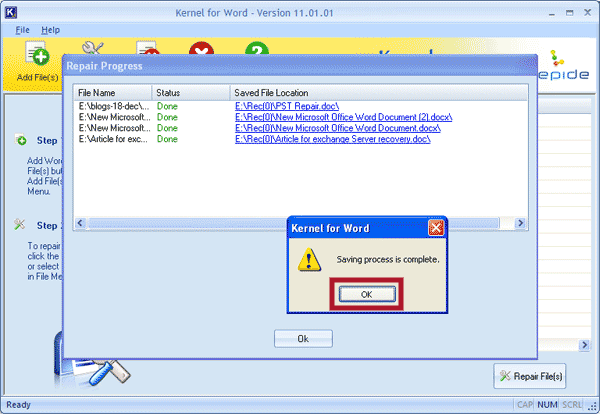600x414 pixels.
Task: Minimize the Kernel for Word window
Action: [551, 13]
